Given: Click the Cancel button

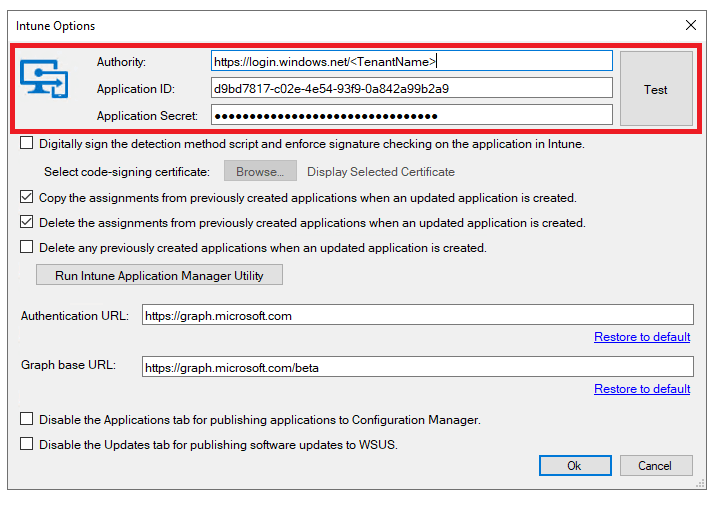Looking at the screenshot, I should pyautogui.click(x=656, y=466).
